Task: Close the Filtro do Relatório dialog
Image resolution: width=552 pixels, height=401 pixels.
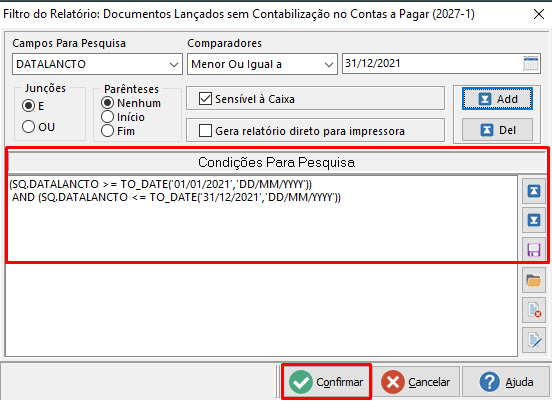Action: (539, 14)
